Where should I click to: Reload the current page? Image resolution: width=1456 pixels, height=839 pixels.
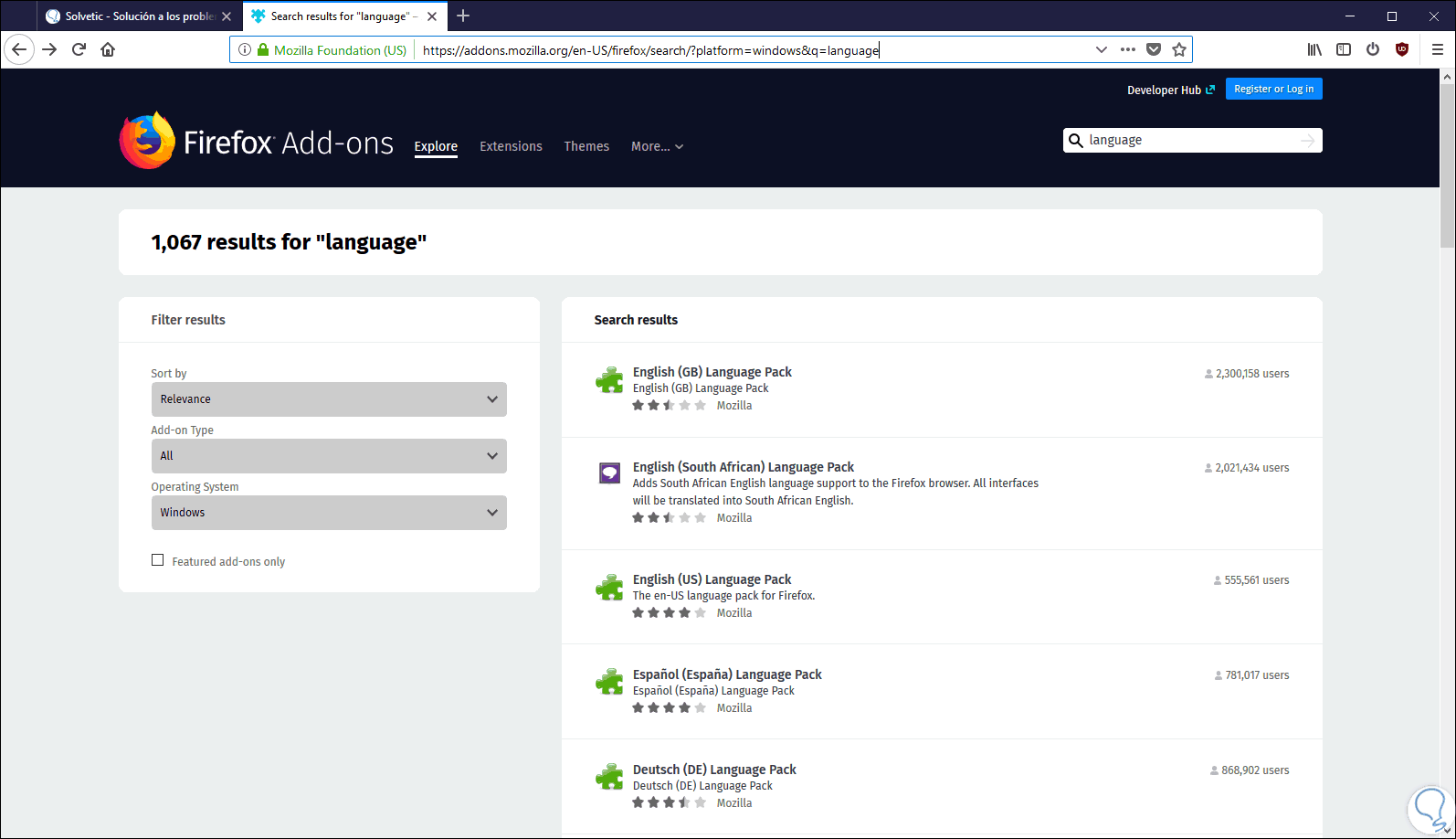click(79, 49)
